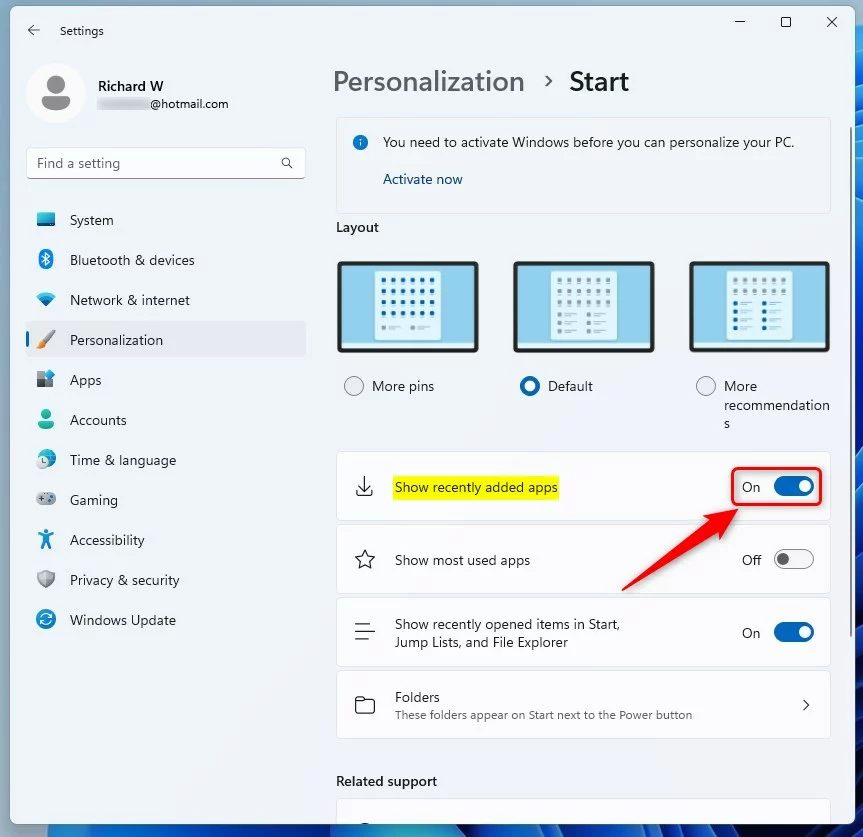This screenshot has height=837, width=863.
Task: Open the Folders settings via chevron
Action: (806, 705)
